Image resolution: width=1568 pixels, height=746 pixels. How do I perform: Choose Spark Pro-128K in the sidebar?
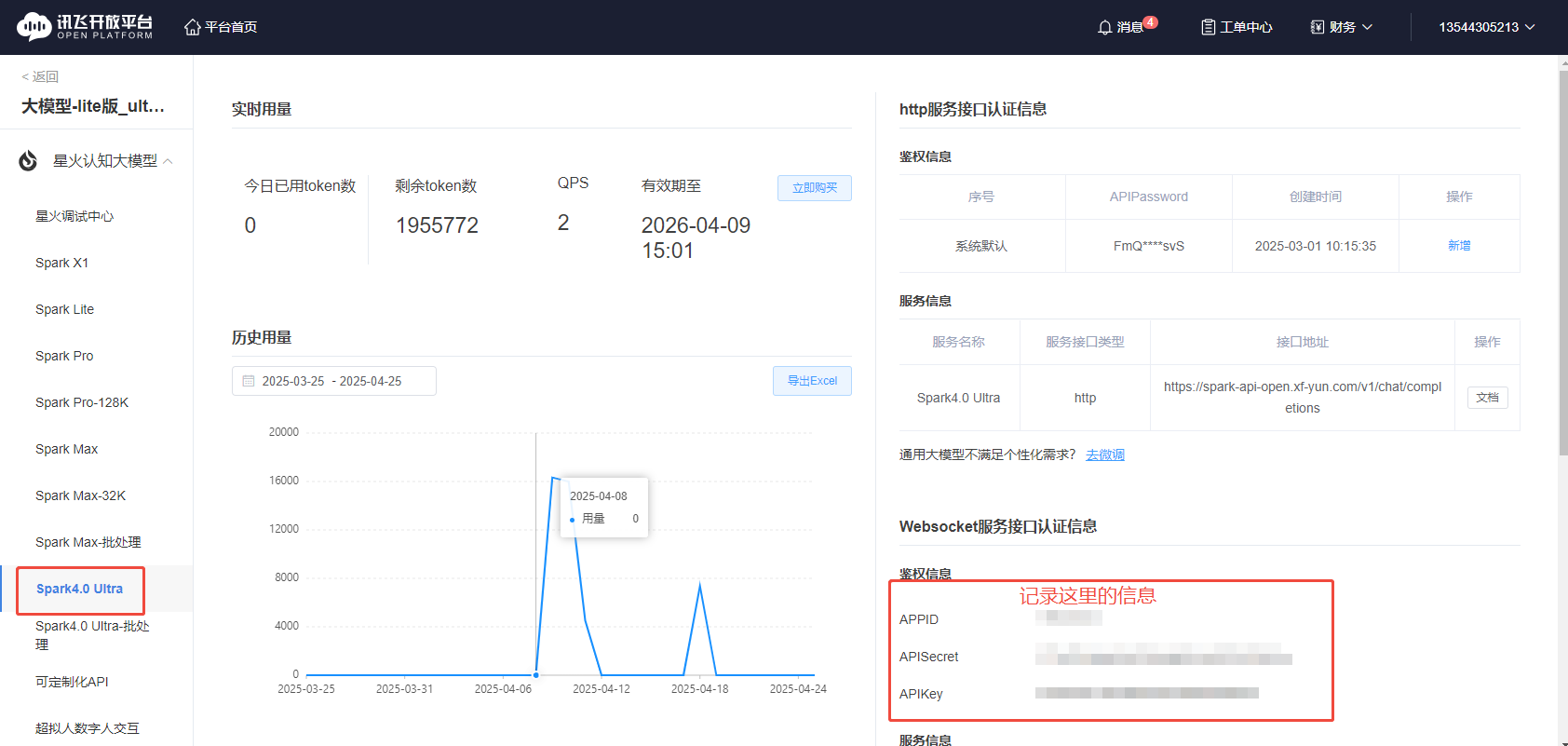point(82,402)
